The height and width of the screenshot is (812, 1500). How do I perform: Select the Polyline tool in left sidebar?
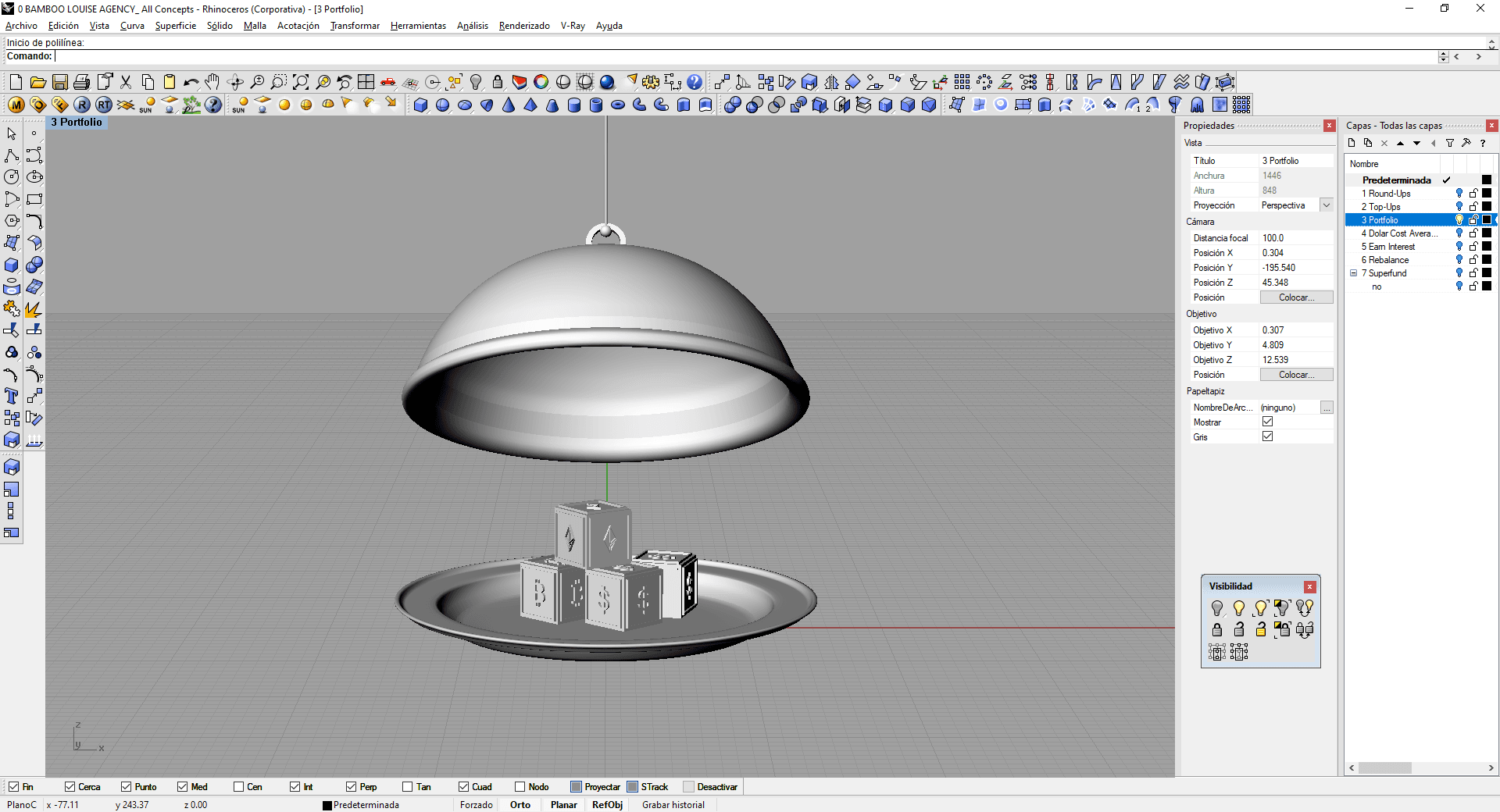(12, 155)
